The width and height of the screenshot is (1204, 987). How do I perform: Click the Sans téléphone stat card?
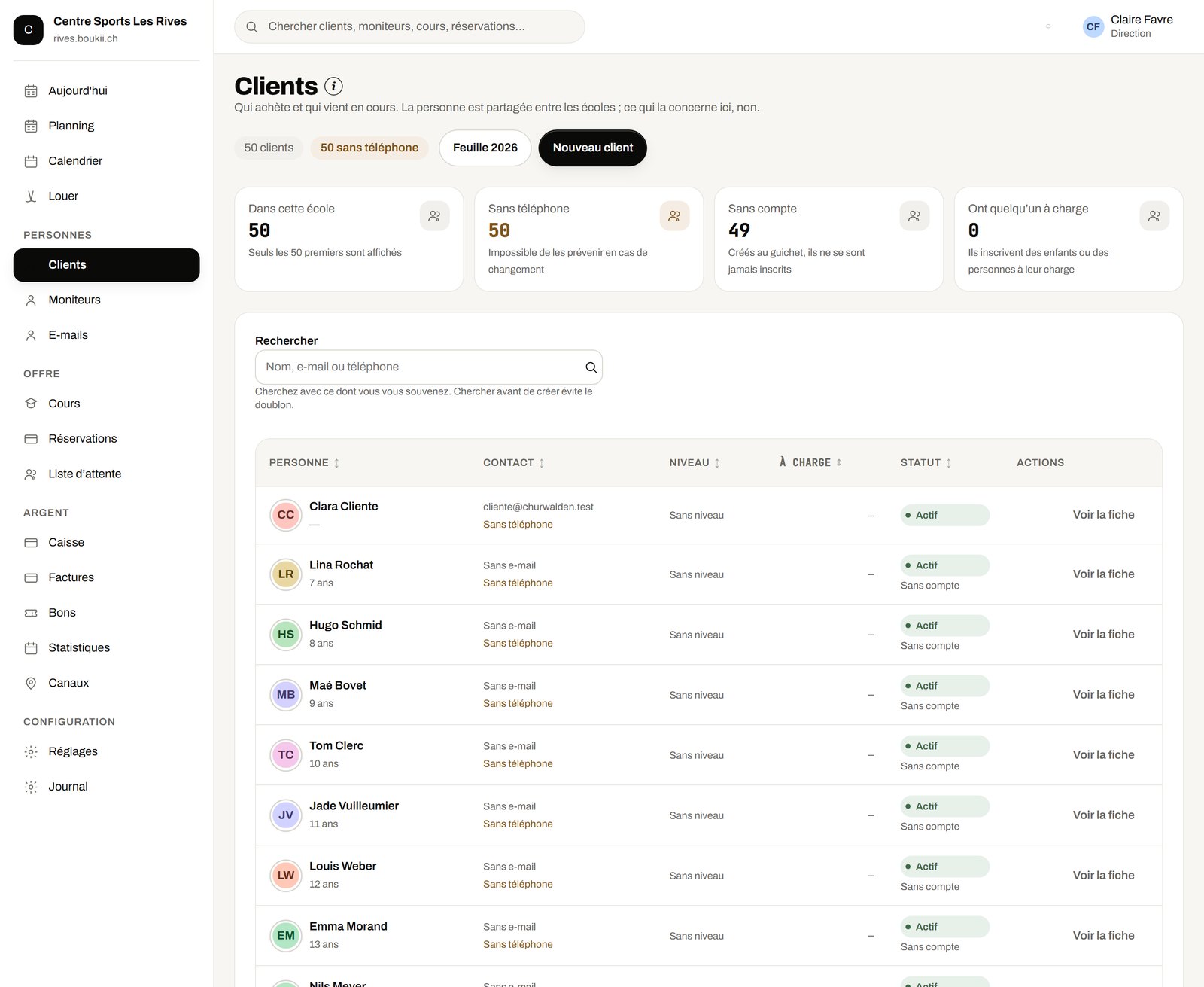click(588, 239)
